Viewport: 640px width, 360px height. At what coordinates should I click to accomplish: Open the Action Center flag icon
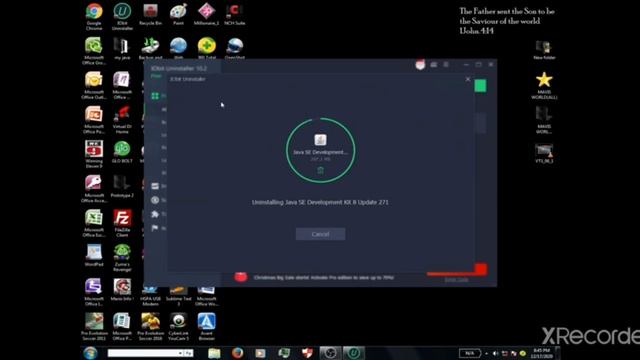click(x=155, y=228)
